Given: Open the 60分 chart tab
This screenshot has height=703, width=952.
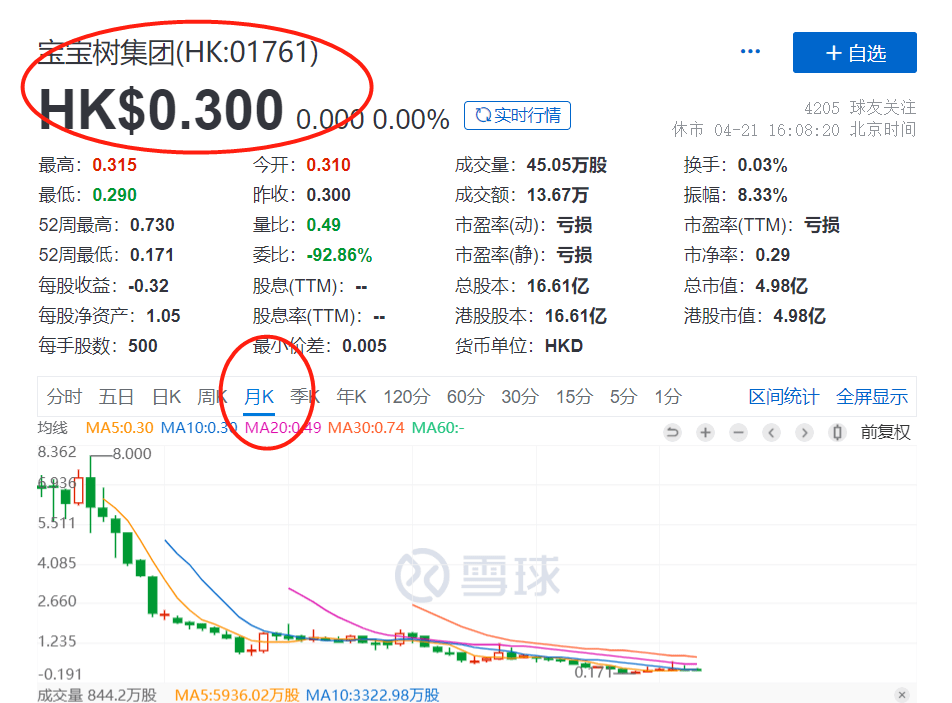Looking at the screenshot, I should [466, 396].
